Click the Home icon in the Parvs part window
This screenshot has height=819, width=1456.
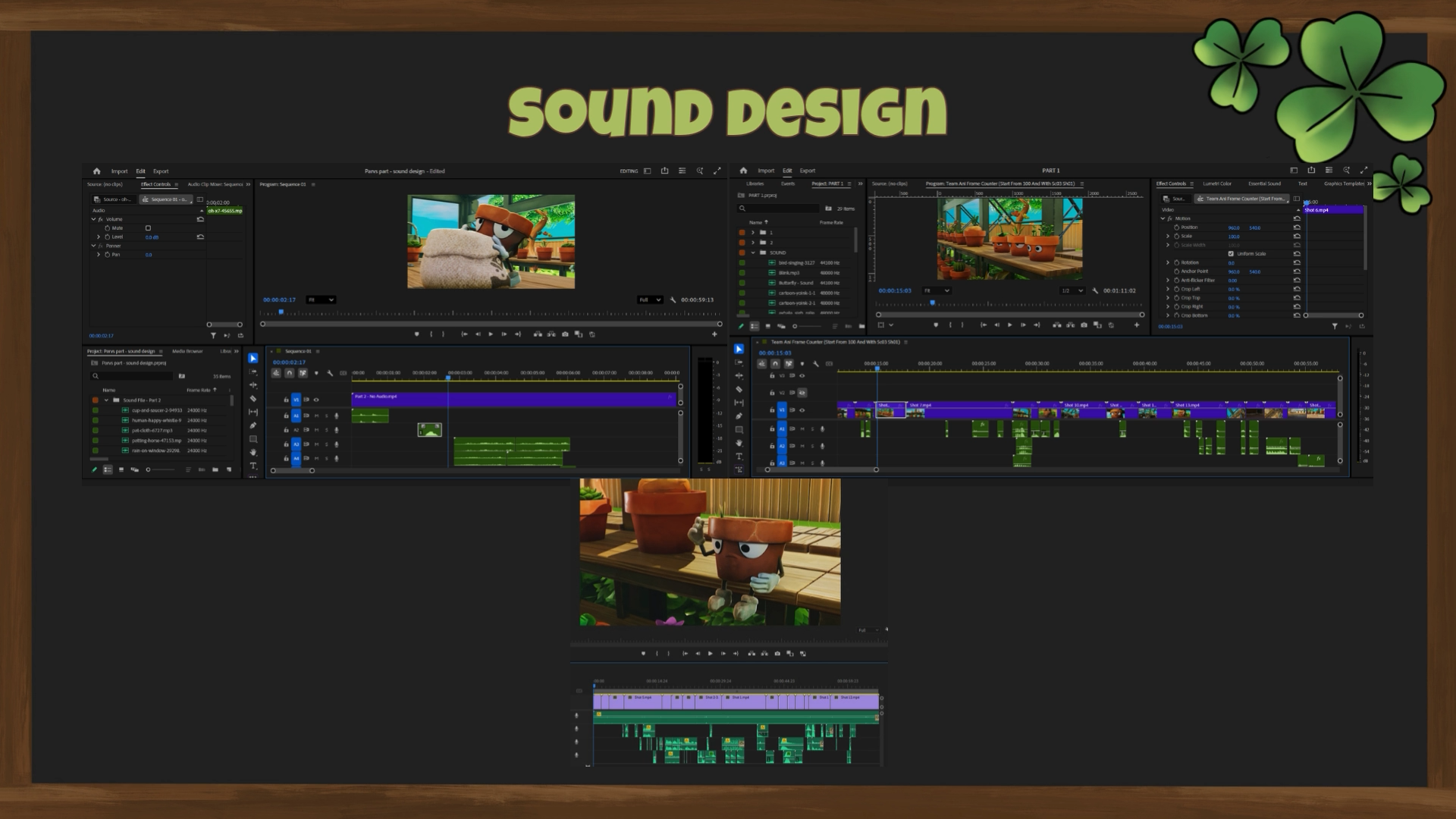point(96,171)
